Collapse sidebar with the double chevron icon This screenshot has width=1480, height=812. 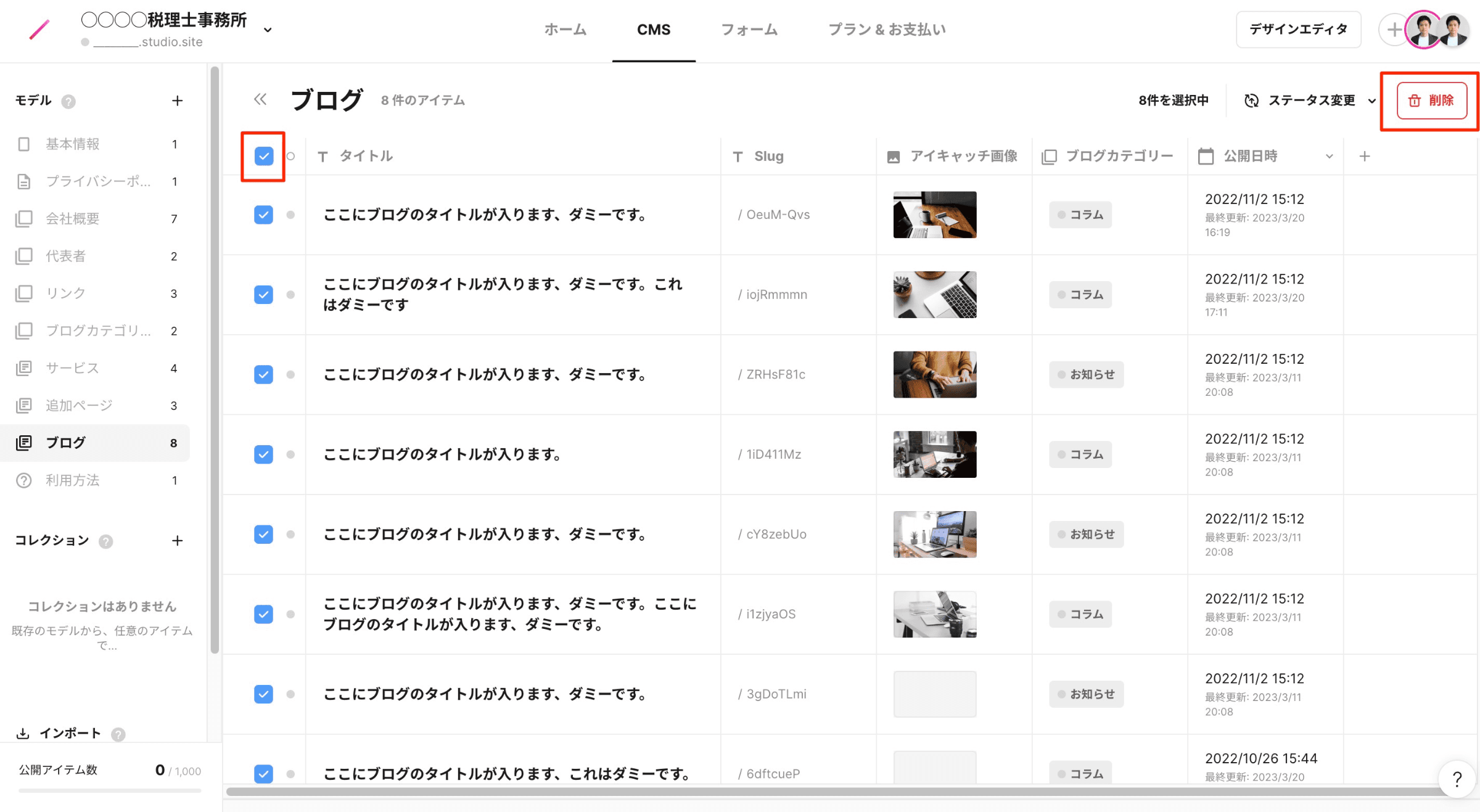coord(260,99)
